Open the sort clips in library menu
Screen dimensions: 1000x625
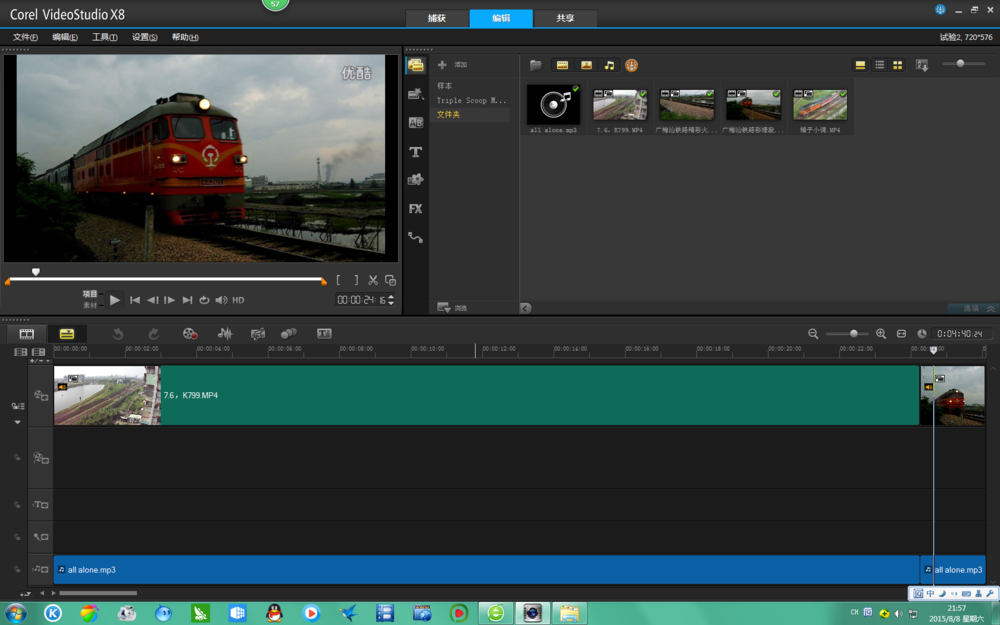click(922, 65)
